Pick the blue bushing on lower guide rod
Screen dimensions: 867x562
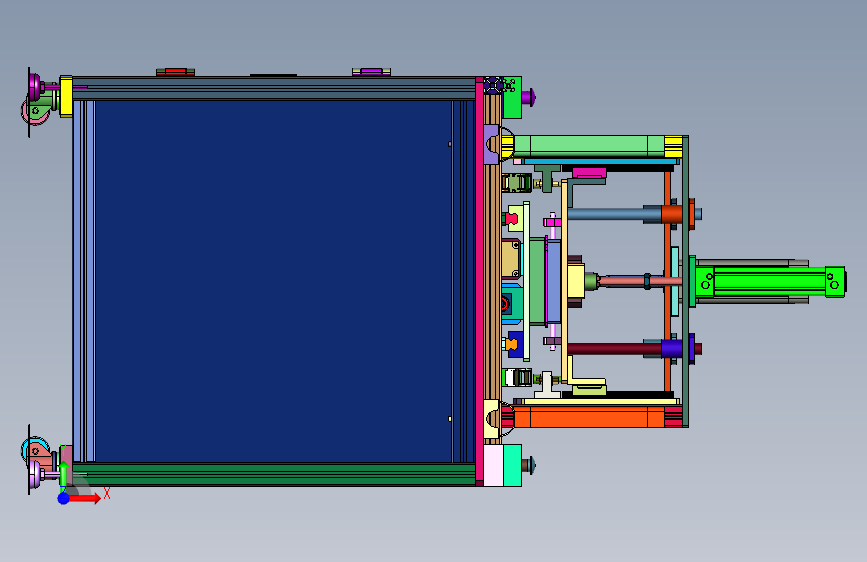coord(672,348)
